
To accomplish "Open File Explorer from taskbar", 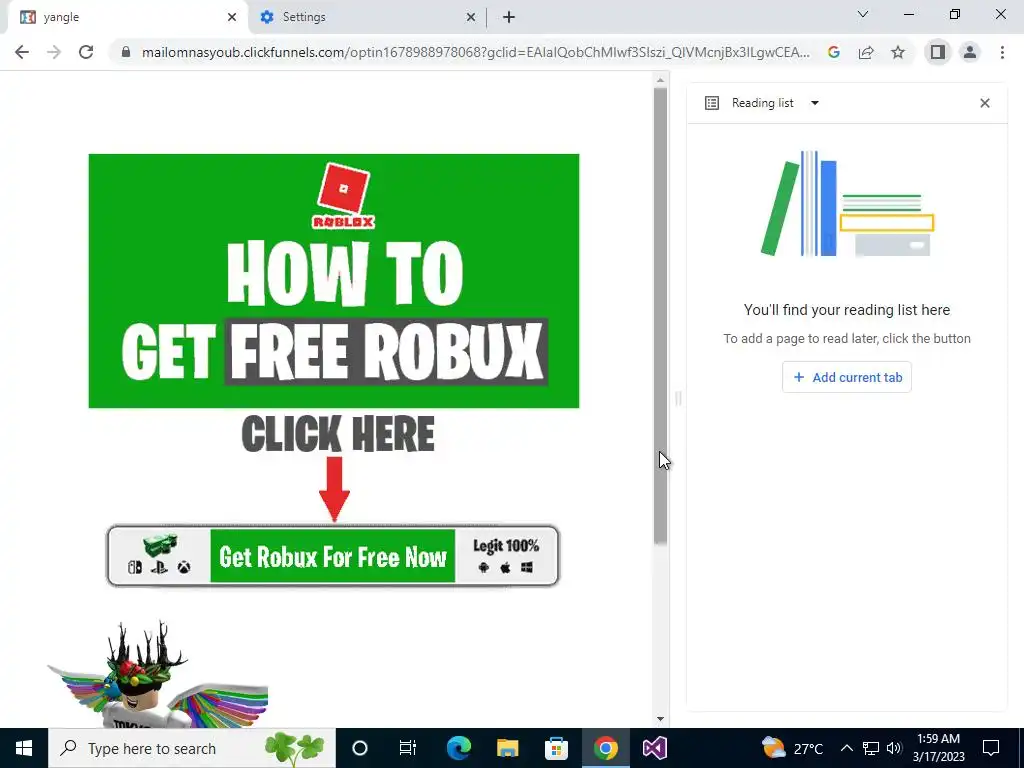I will (x=507, y=748).
